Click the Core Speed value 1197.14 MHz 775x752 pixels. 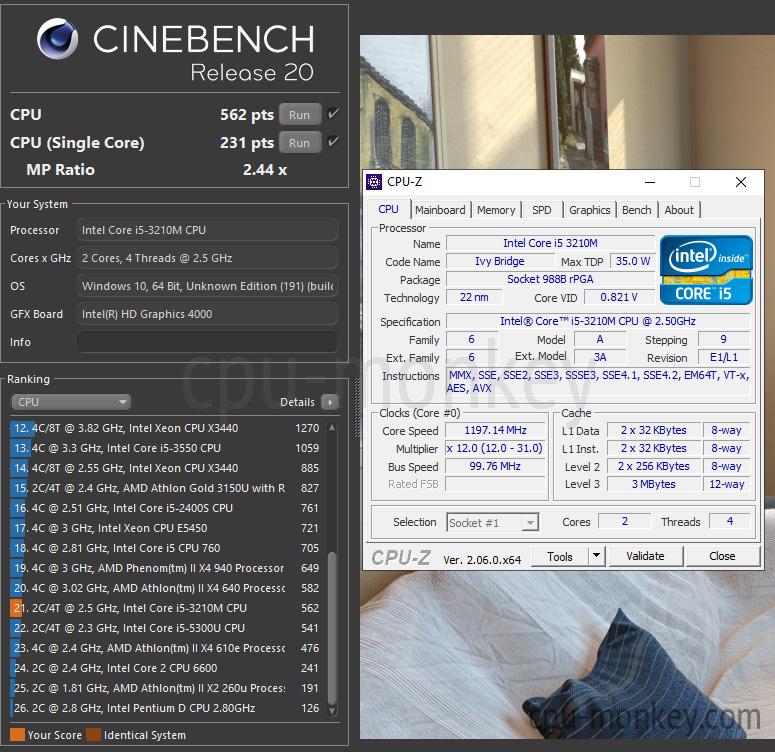coord(495,431)
